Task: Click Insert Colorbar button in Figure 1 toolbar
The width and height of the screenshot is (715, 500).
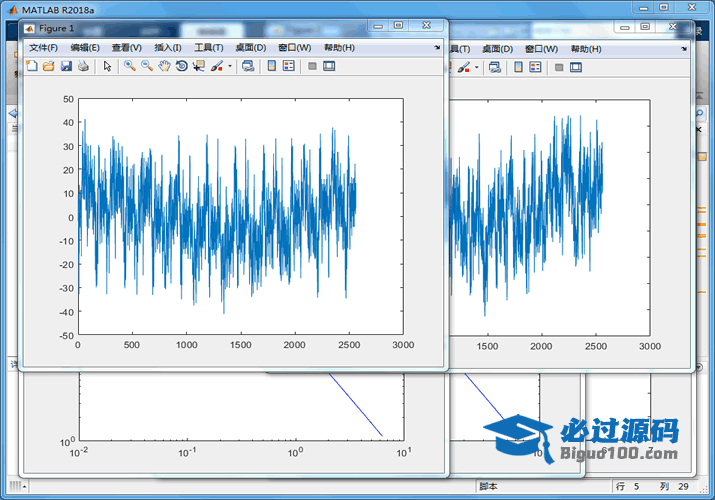Action: click(271, 66)
